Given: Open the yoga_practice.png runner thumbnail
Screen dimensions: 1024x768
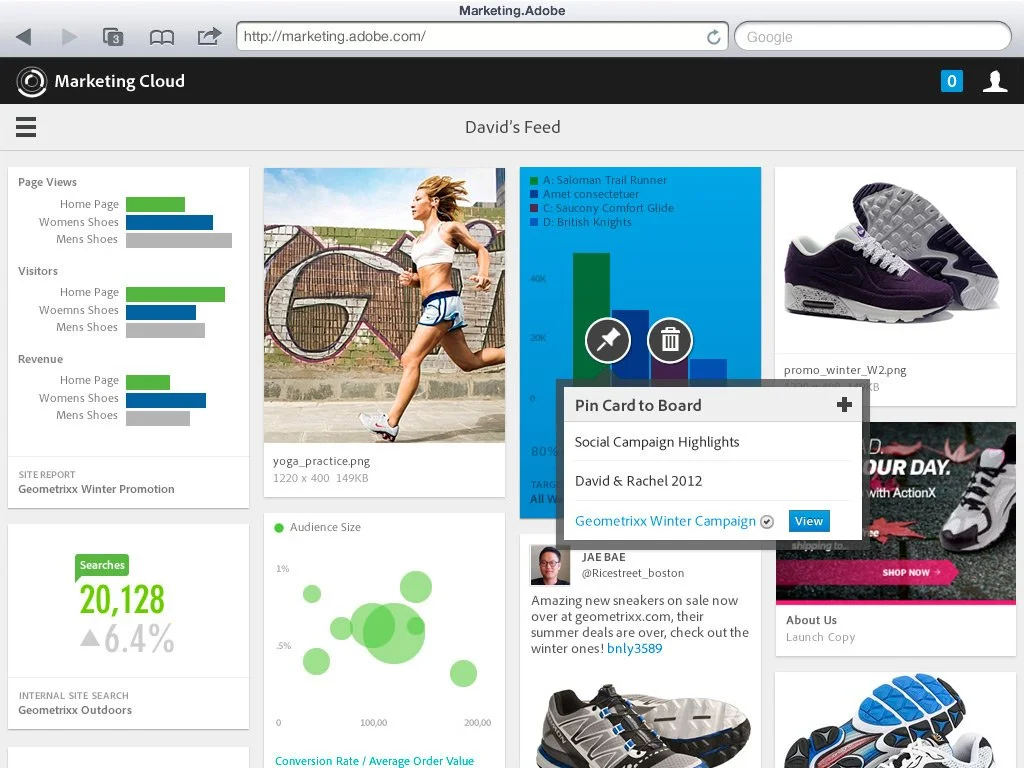Looking at the screenshot, I should 384,305.
